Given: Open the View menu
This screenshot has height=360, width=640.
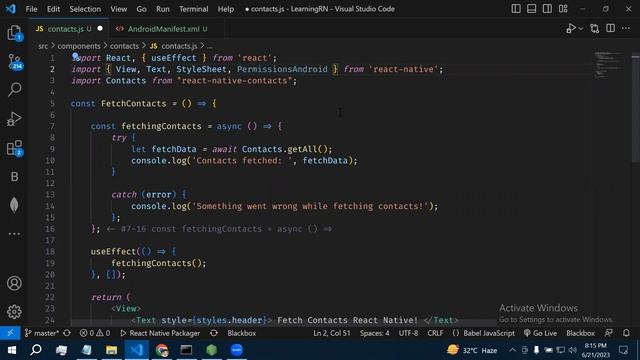Looking at the screenshot, I should (118, 9).
